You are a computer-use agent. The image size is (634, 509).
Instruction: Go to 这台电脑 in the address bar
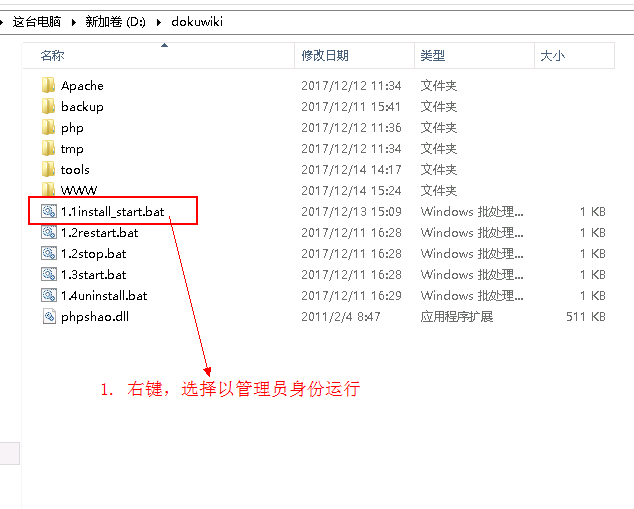click(37, 22)
